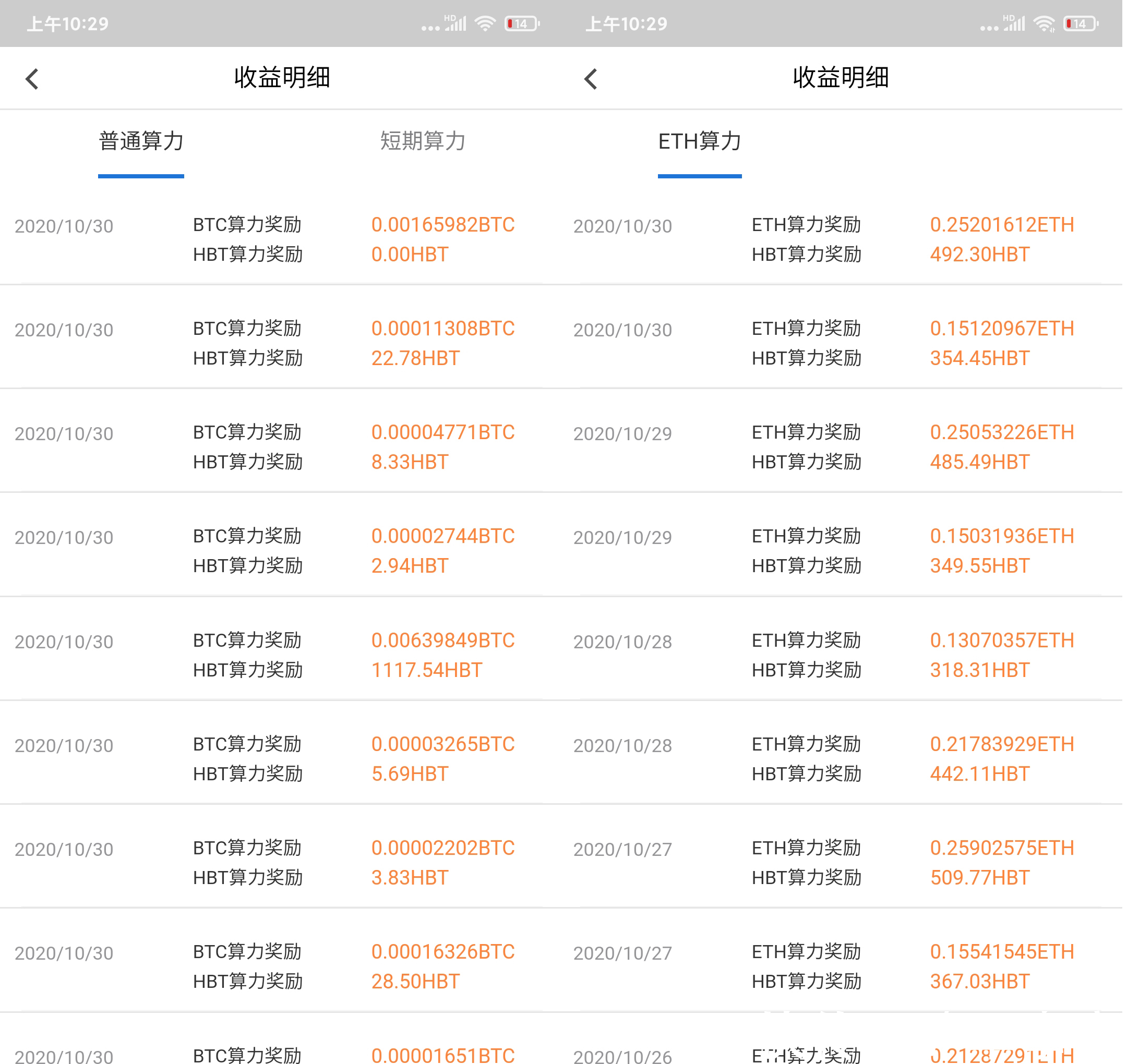Tap the date of the 0.00165982BTC entry

(x=64, y=227)
